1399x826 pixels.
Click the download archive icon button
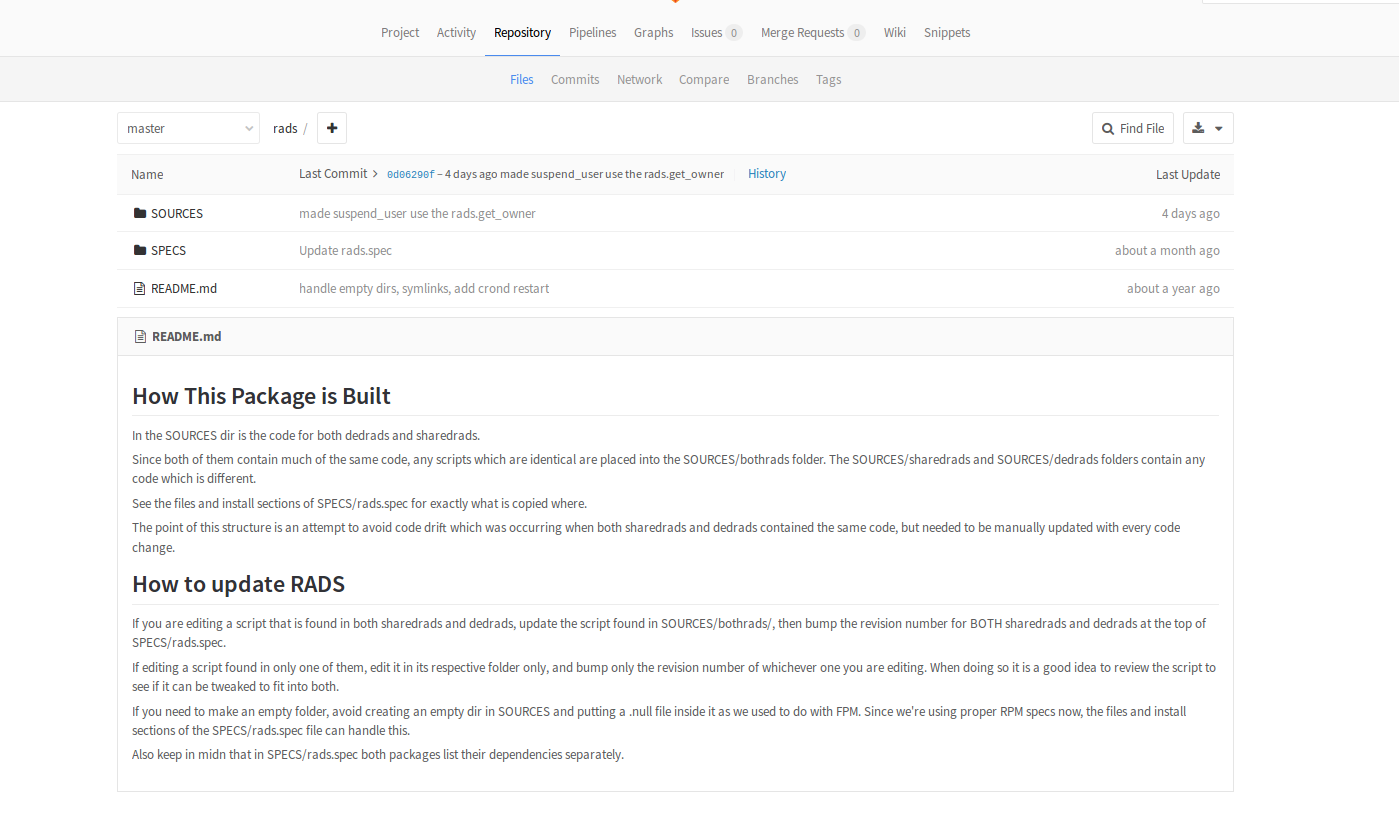point(1198,128)
